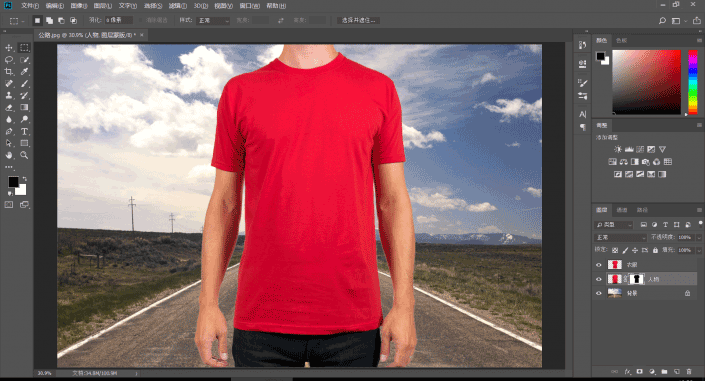Open the workspace switcher icon
Screen dimensions: 705x381
pos(676,21)
